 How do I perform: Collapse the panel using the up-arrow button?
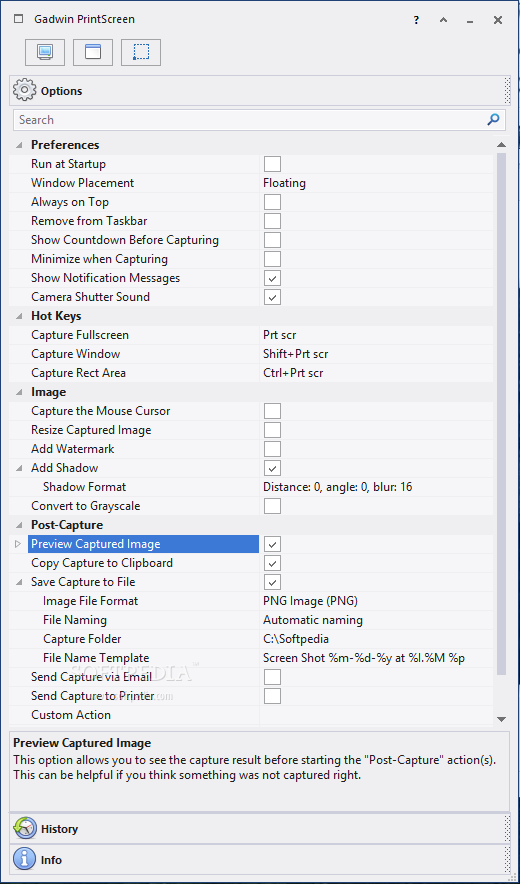point(443,20)
